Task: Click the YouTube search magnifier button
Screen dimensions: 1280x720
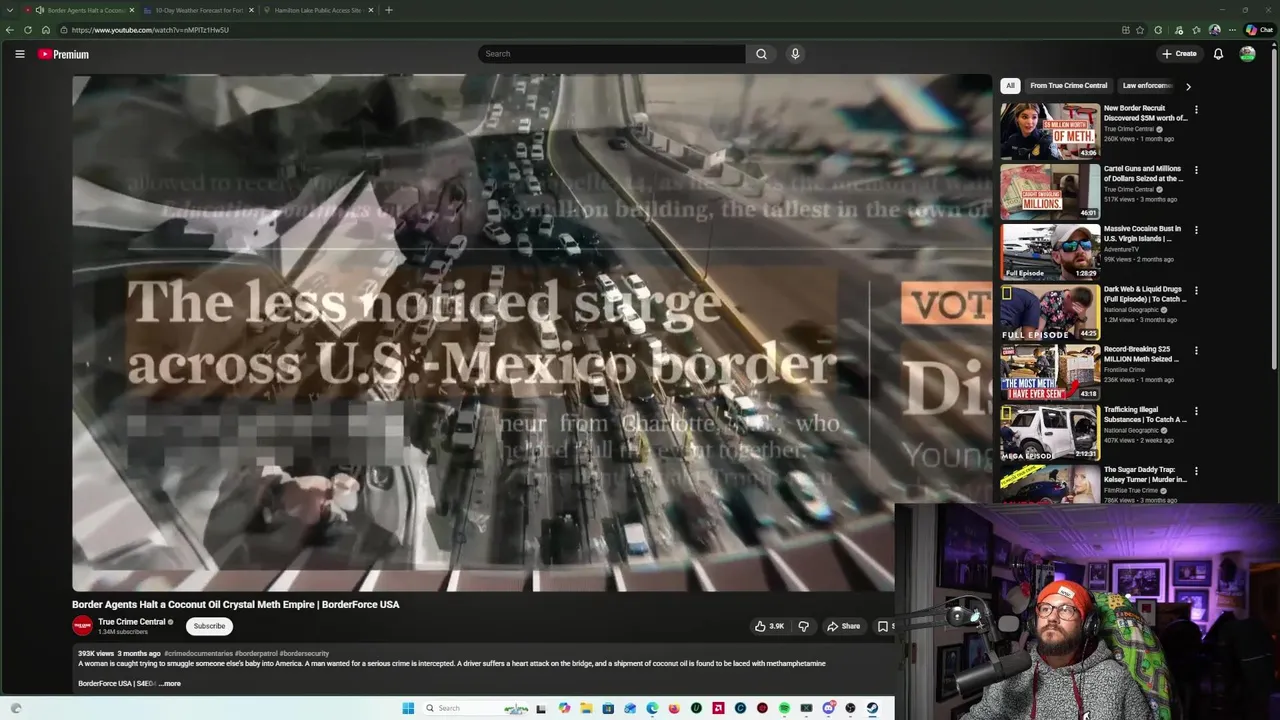Action: 761,54
